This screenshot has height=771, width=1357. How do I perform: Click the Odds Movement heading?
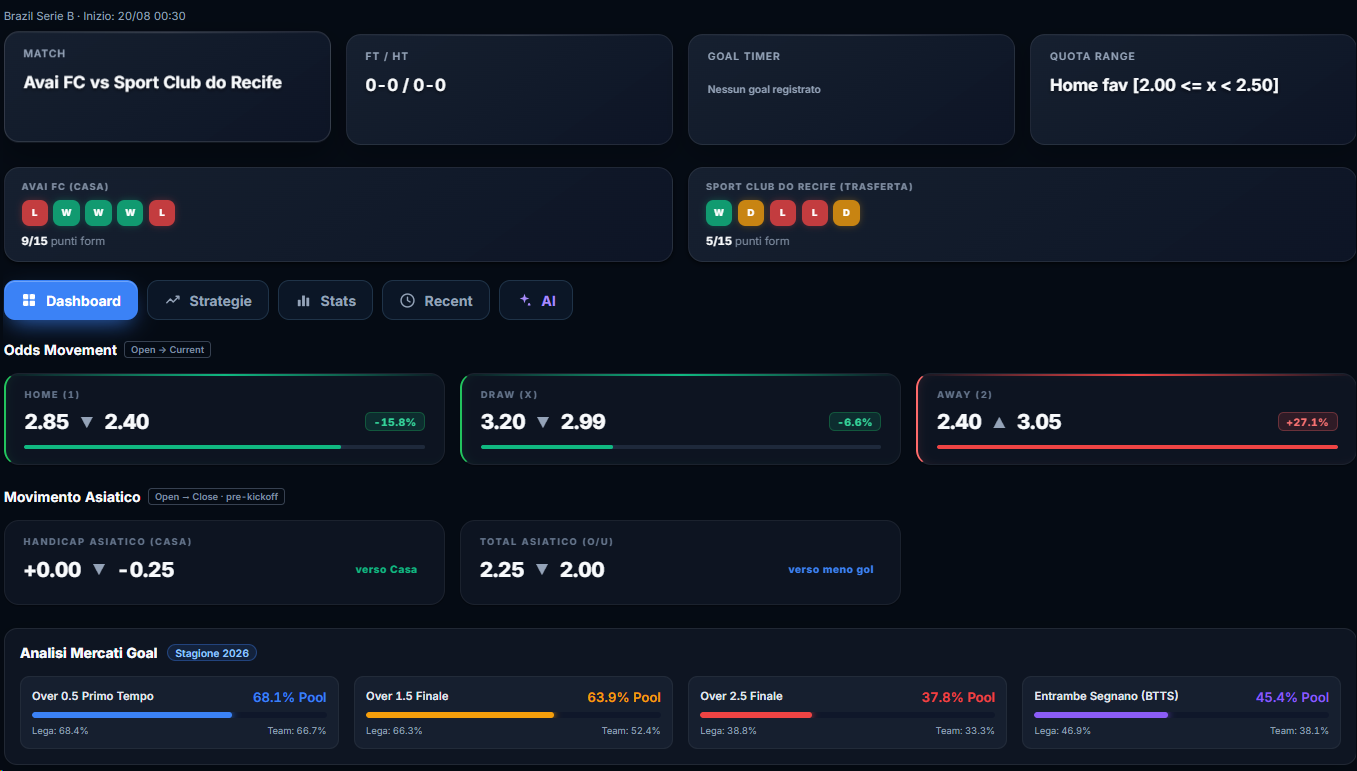point(60,350)
